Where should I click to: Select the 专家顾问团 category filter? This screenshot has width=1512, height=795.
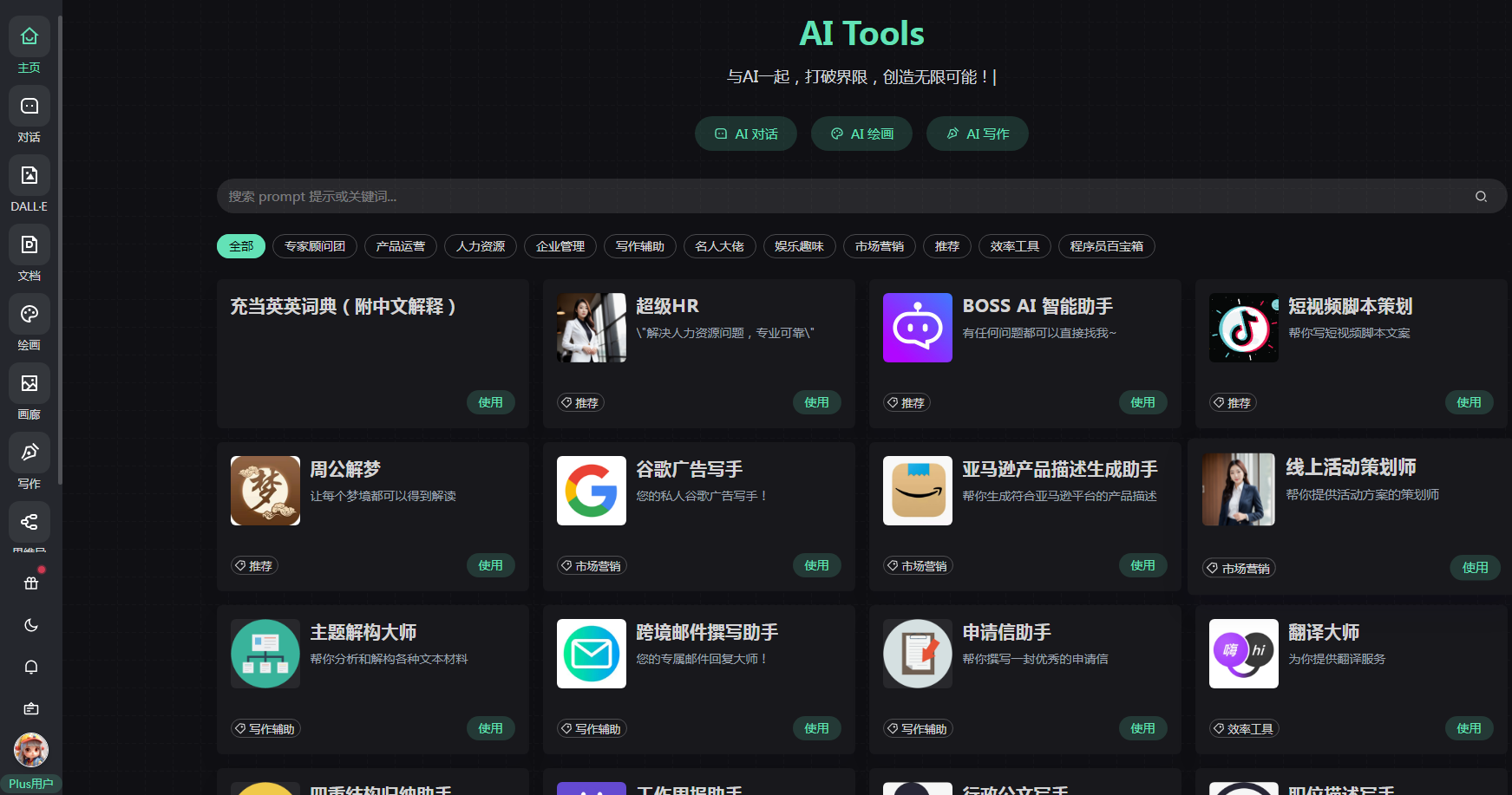pos(315,246)
